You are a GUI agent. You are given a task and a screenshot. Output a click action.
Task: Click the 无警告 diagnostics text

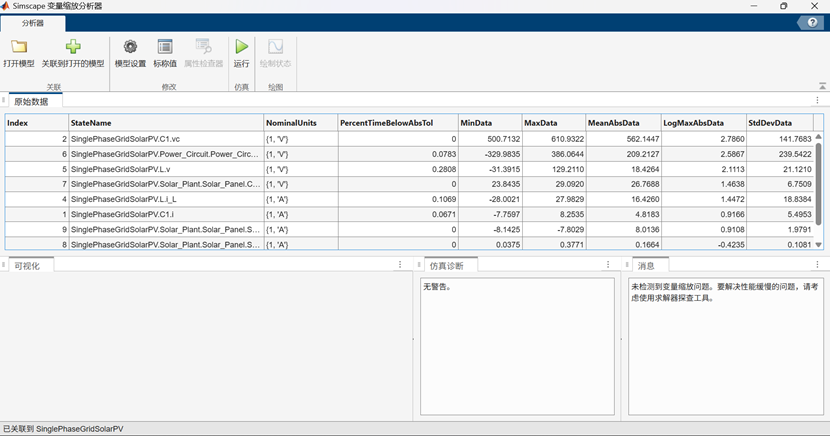pyautogui.click(x=437, y=287)
